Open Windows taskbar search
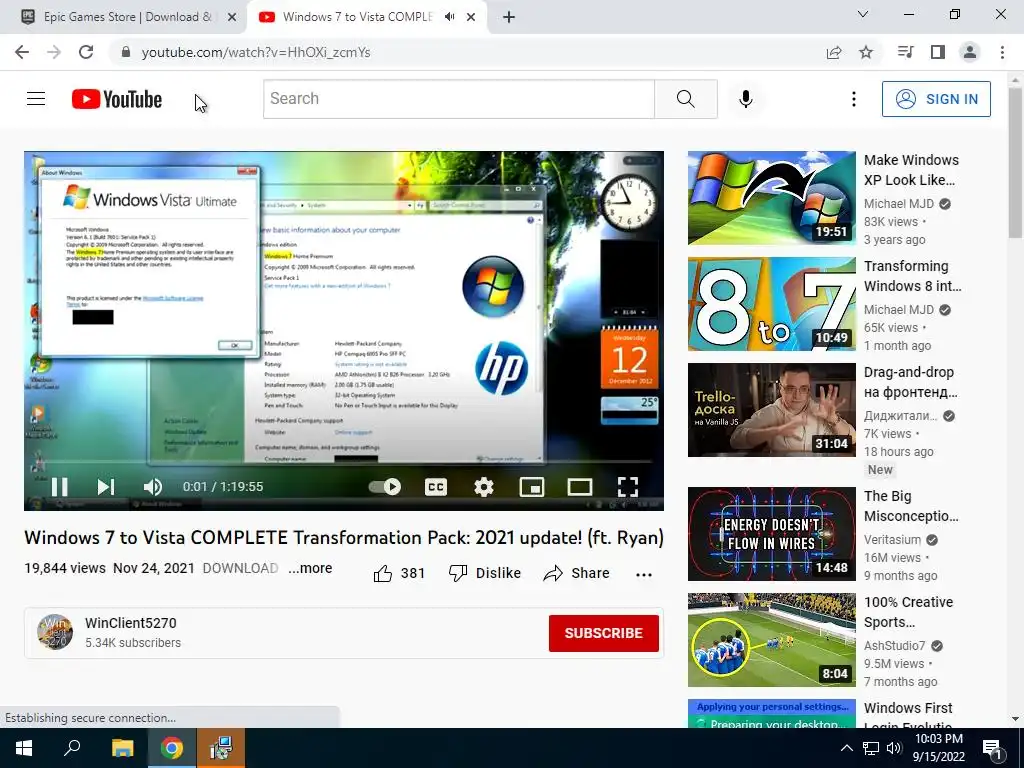 72,748
